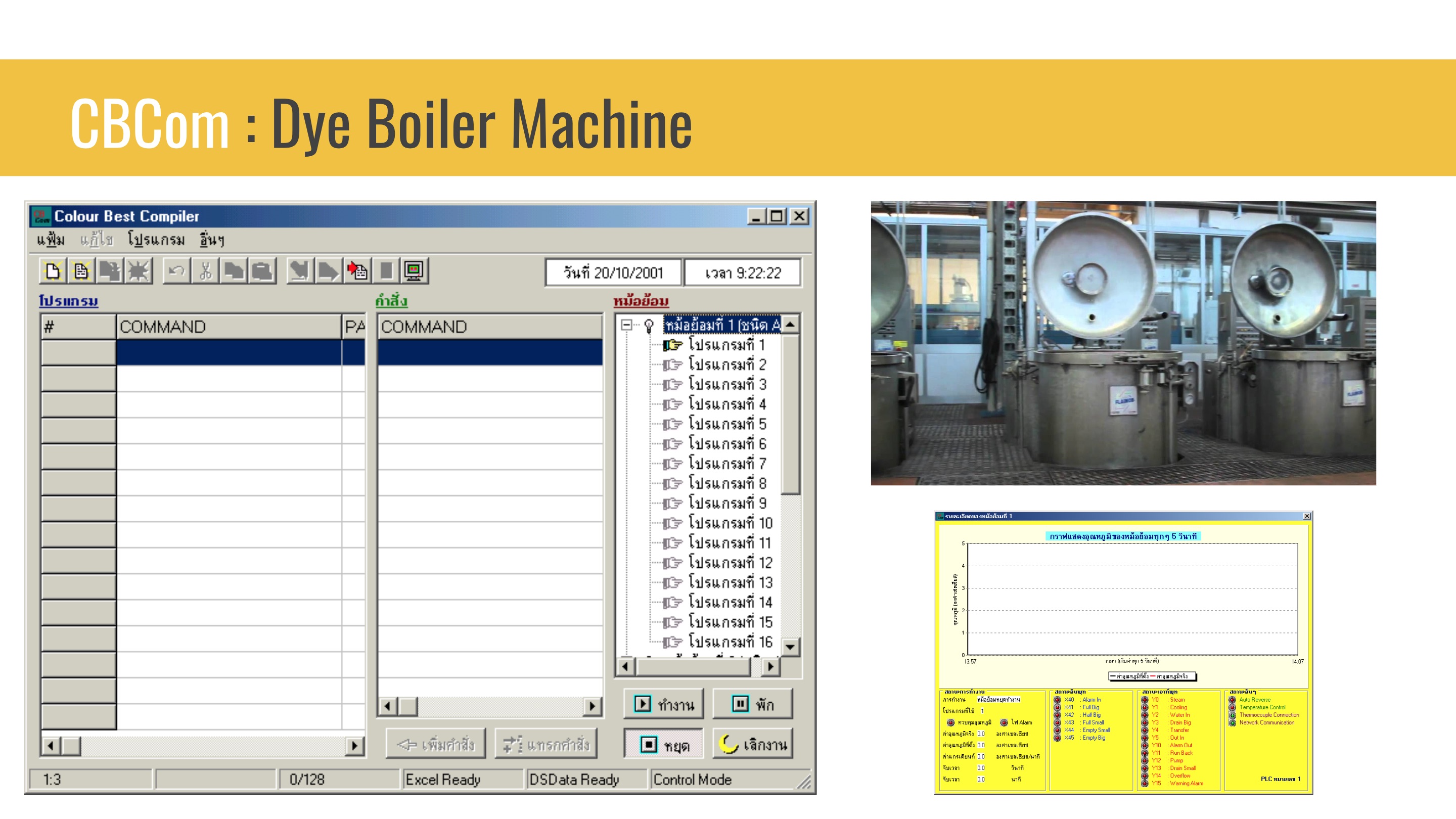The image size is (1456, 819).
Task: Click the light bulb icon of หม้อย้อมที่ 1
Action: (649, 326)
